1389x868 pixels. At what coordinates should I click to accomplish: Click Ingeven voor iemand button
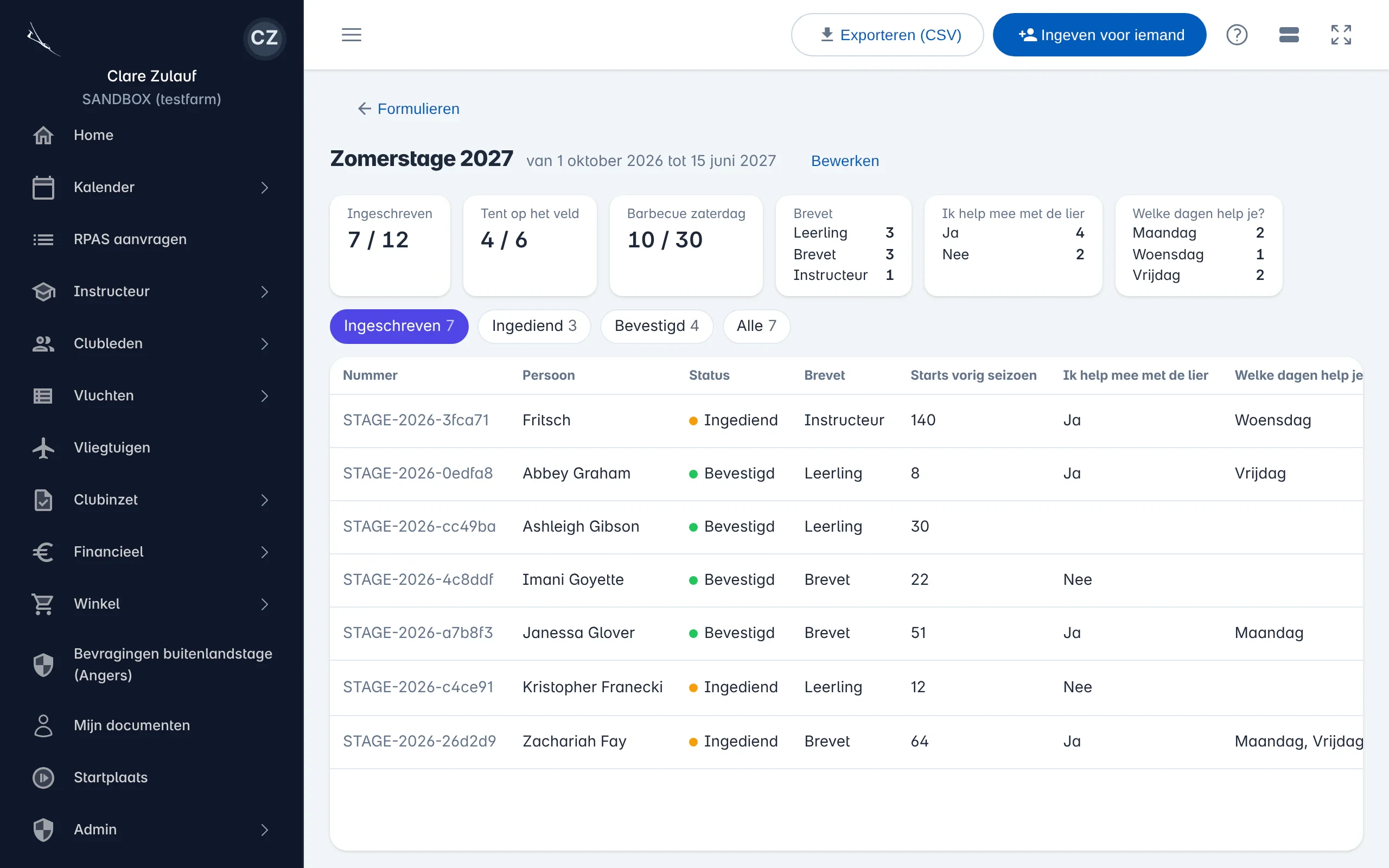(x=1099, y=35)
